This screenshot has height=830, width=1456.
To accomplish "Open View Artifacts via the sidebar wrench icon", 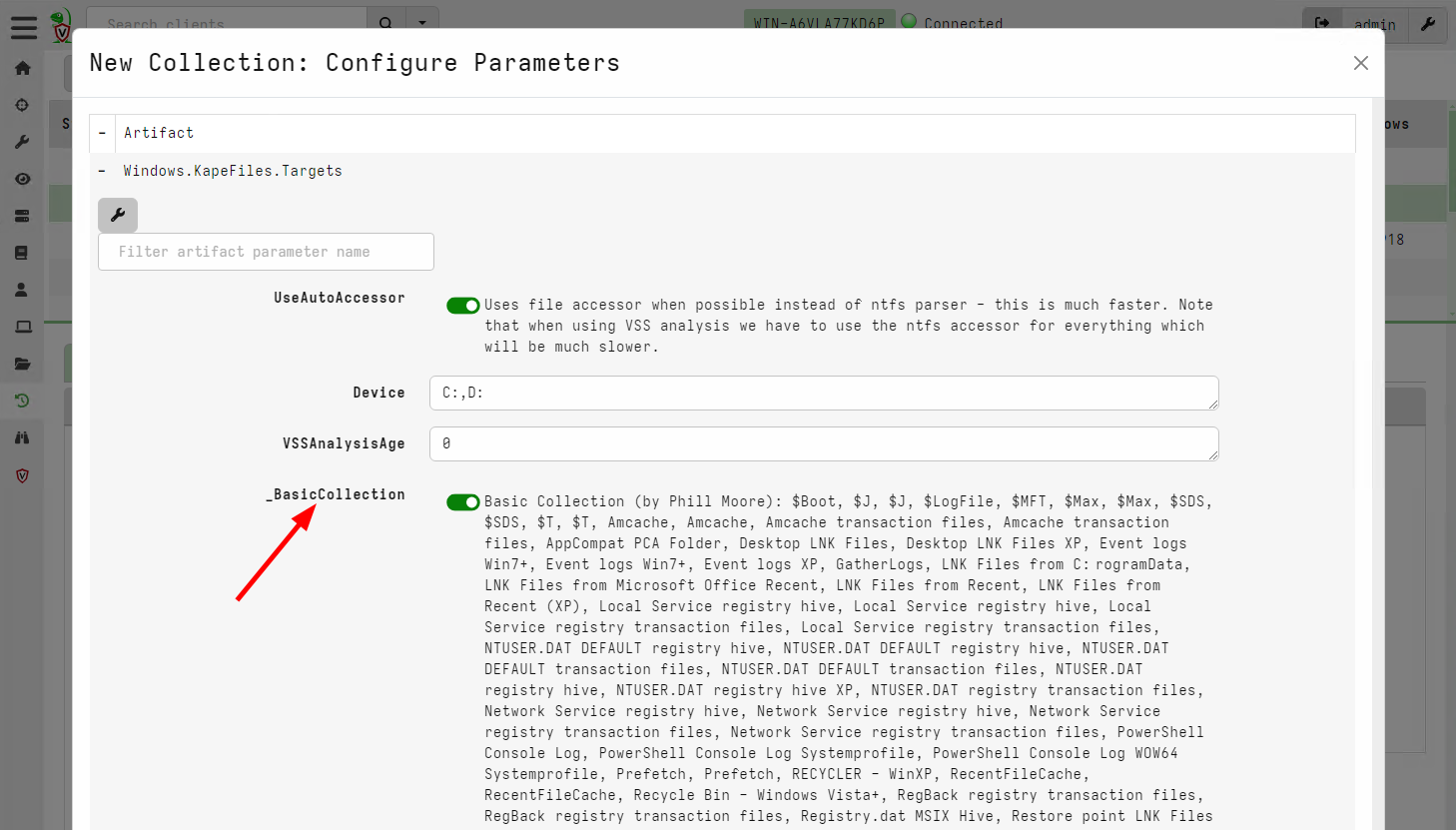I will click(22, 141).
